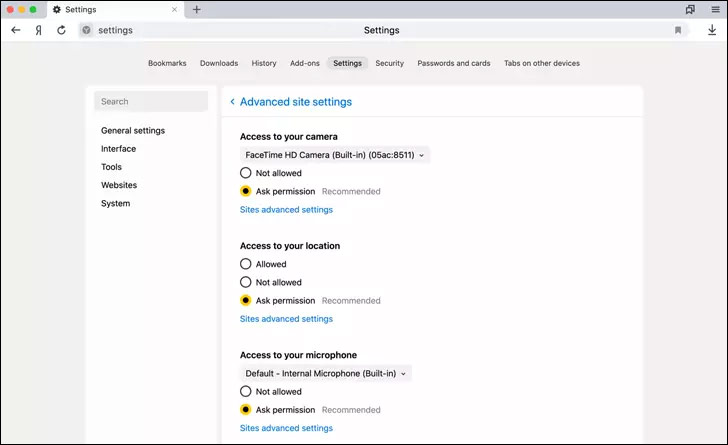Open the FaceTime HD Camera dropdown
This screenshot has height=445, width=728.
(335, 155)
